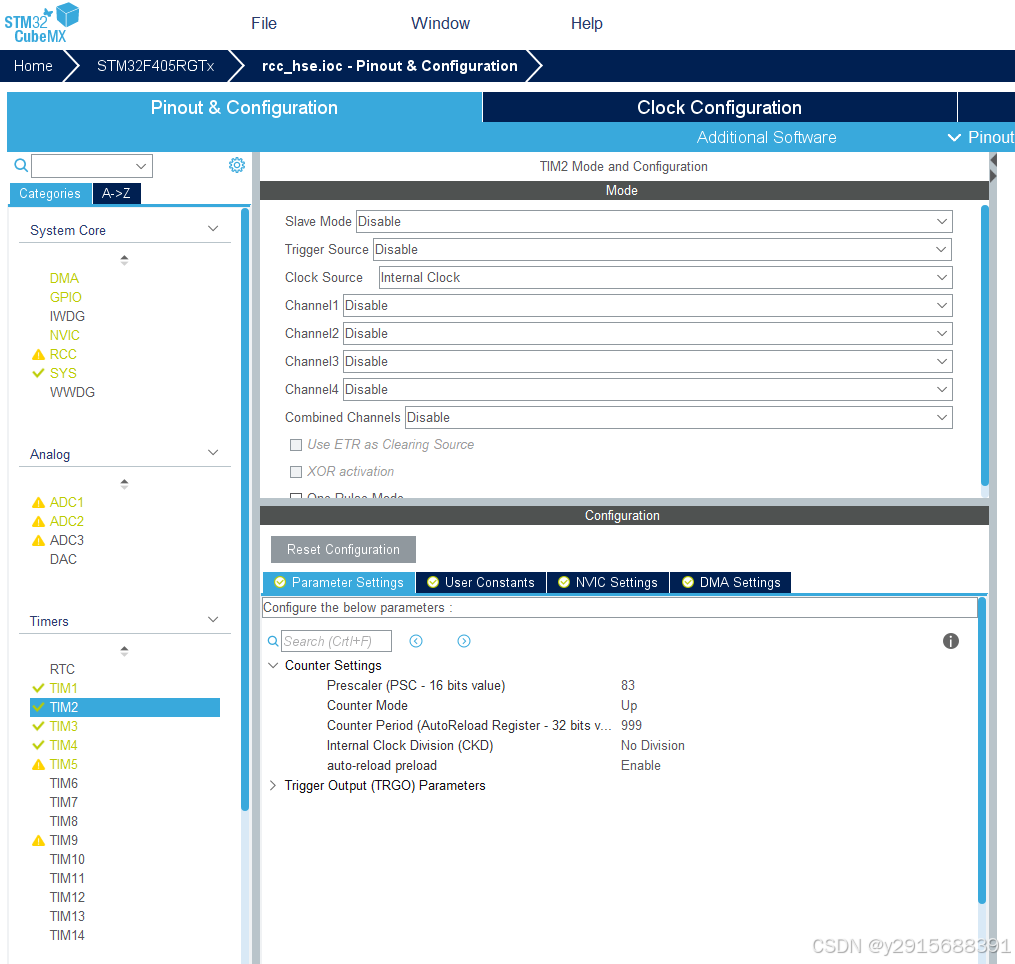Click the warning icon beside TIM9
The width and height of the screenshot is (1015, 964).
point(38,840)
